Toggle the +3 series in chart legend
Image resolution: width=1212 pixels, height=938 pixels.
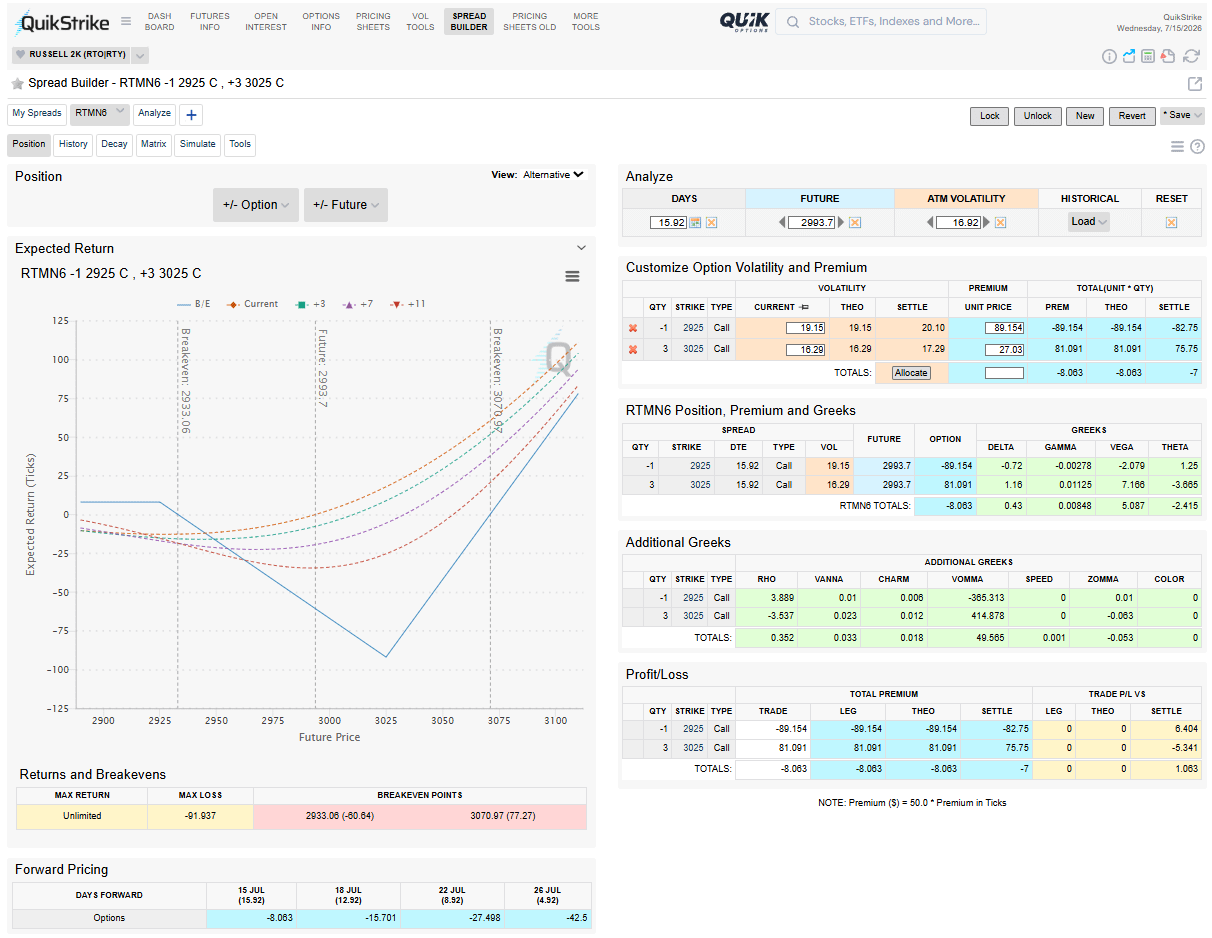310,304
